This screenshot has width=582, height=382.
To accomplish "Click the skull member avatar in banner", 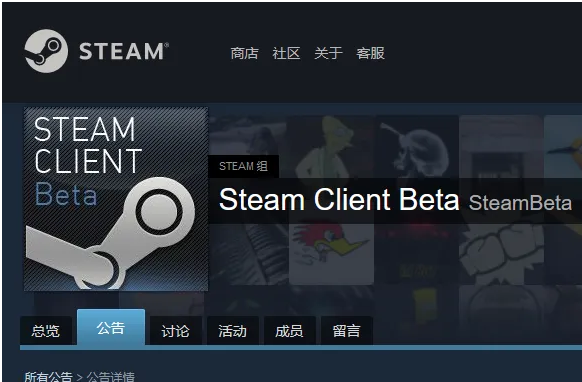I will pos(416,148).
